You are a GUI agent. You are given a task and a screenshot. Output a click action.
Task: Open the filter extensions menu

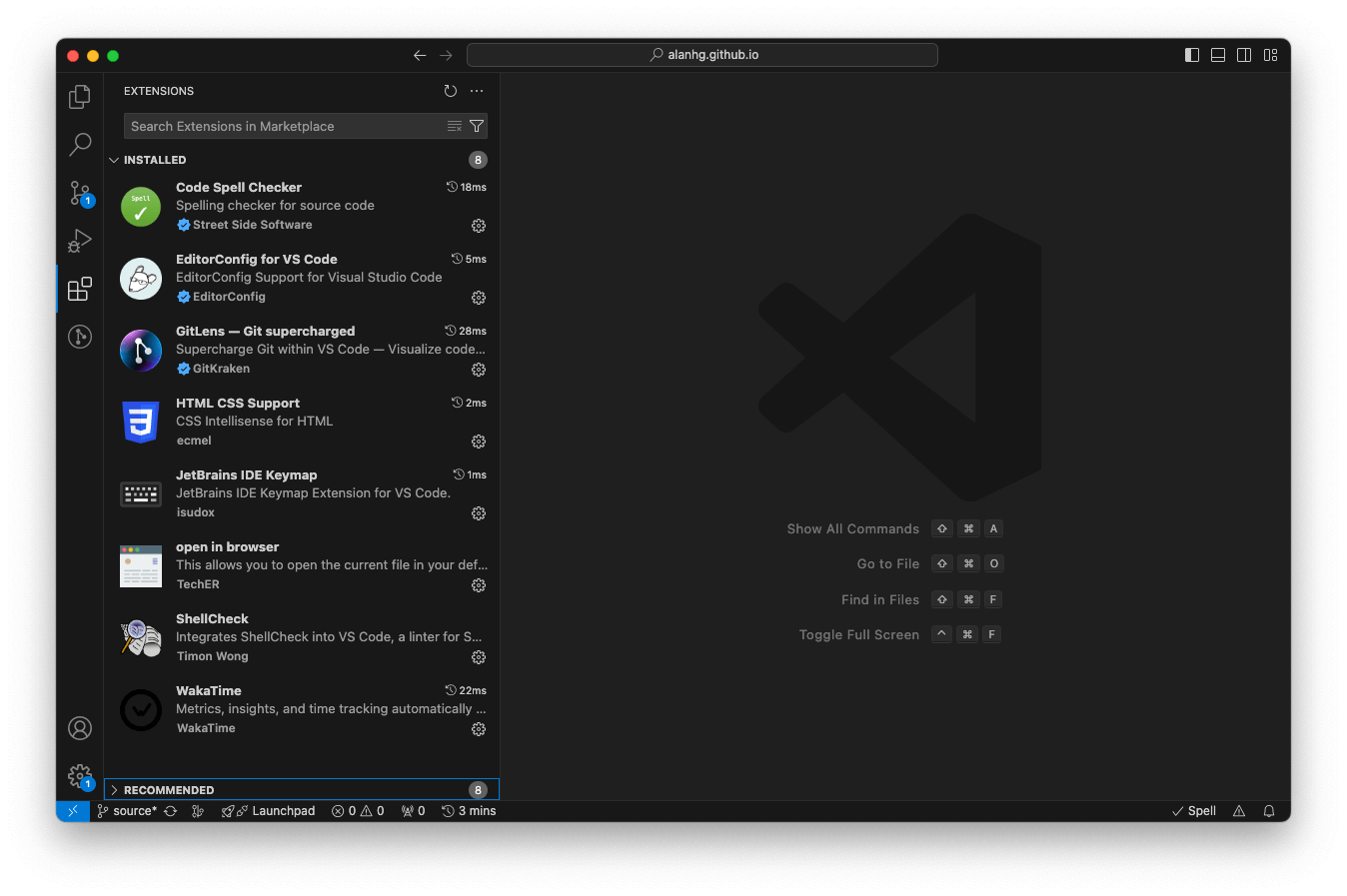click(477, 126)
